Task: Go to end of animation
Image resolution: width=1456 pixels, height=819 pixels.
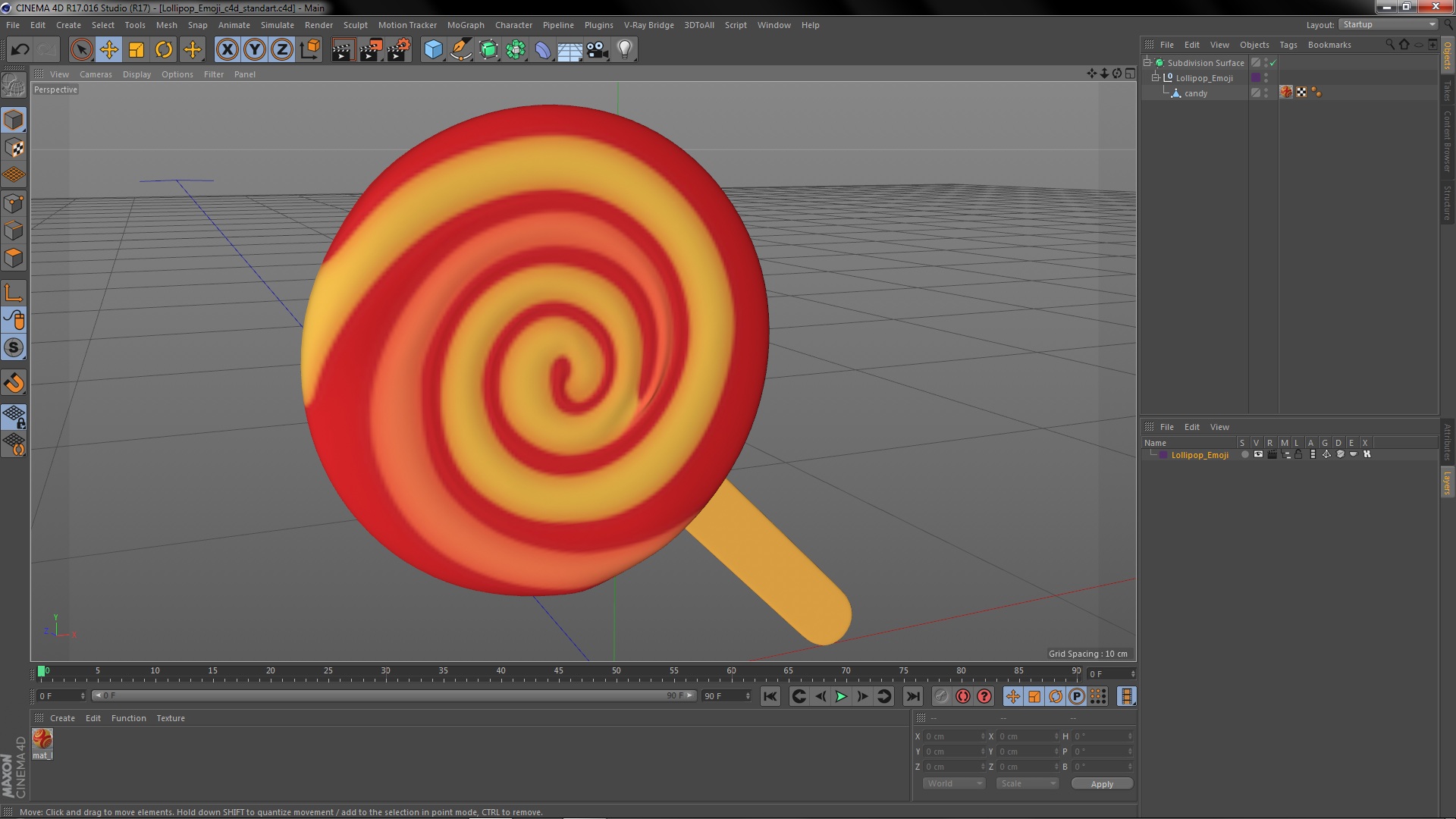Action: point(913,696)
